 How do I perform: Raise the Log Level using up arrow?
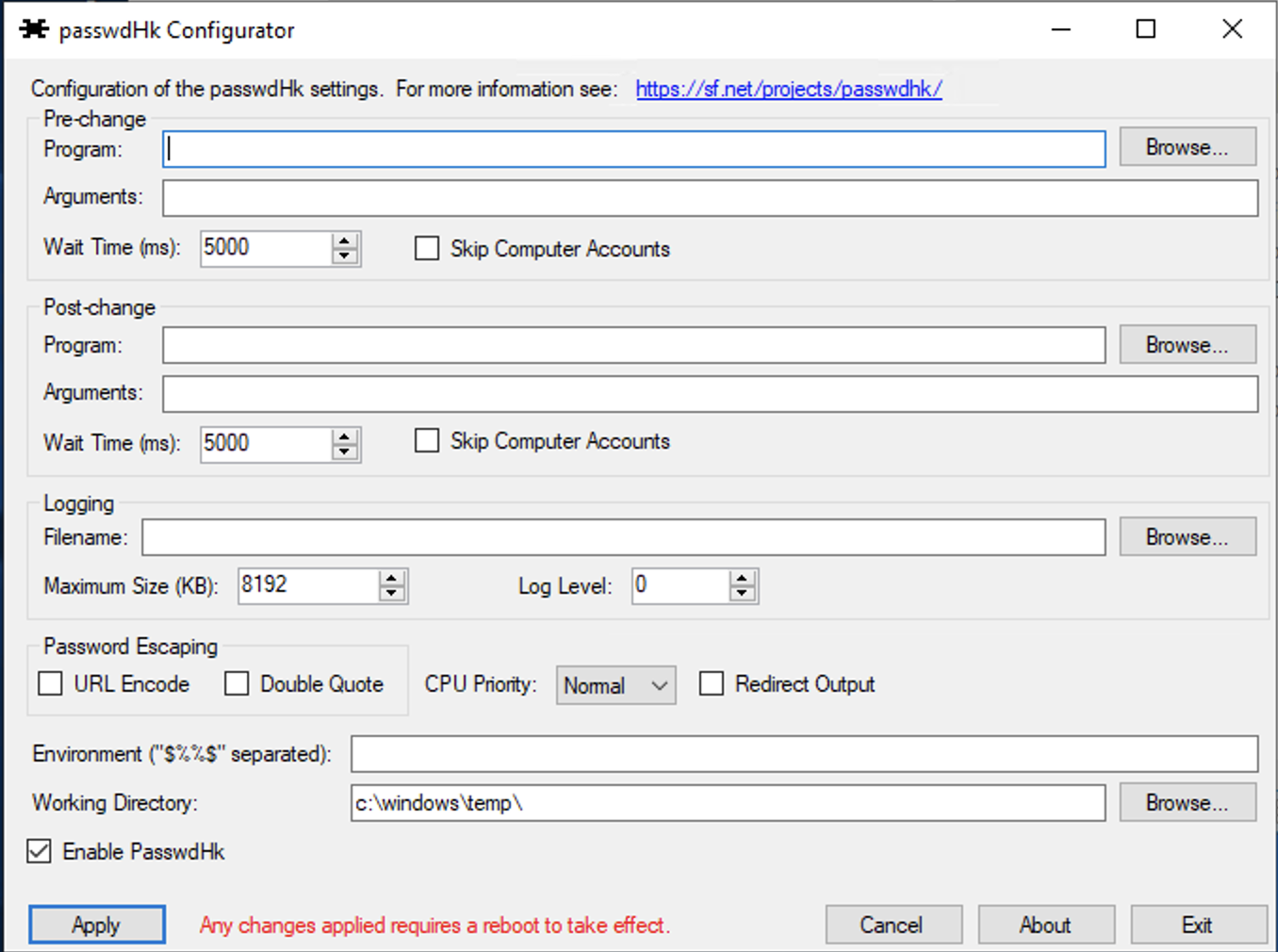(x=743, y=578)
